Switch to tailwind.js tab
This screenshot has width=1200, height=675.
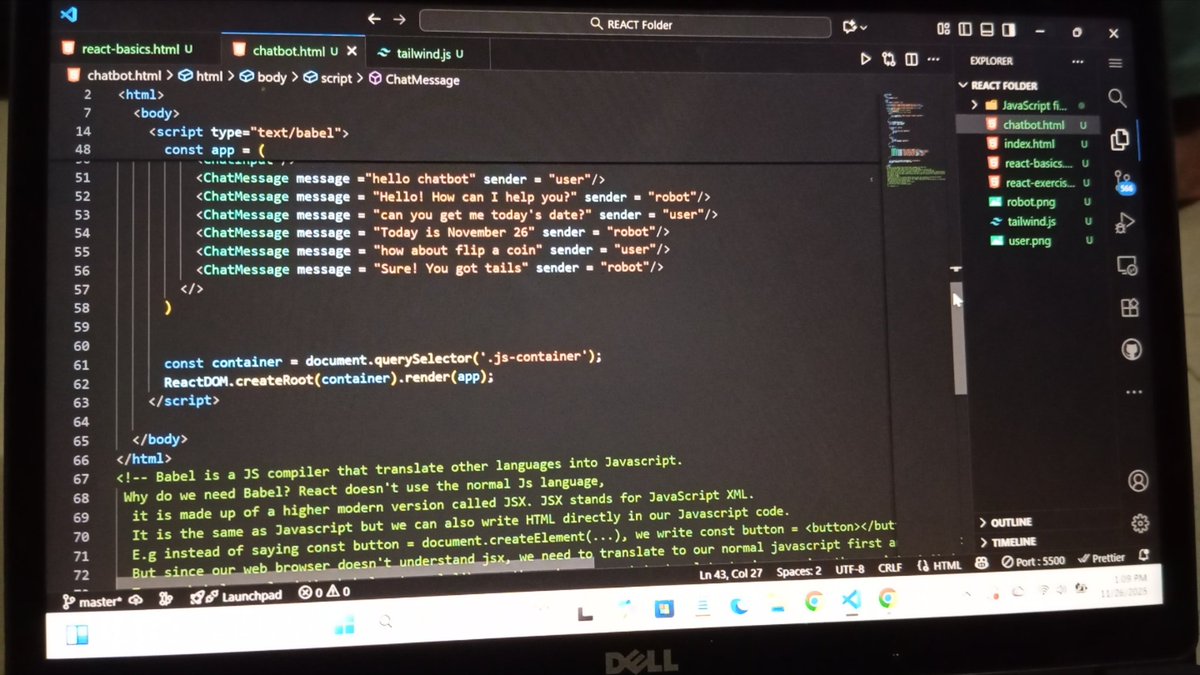coord(421,52)
